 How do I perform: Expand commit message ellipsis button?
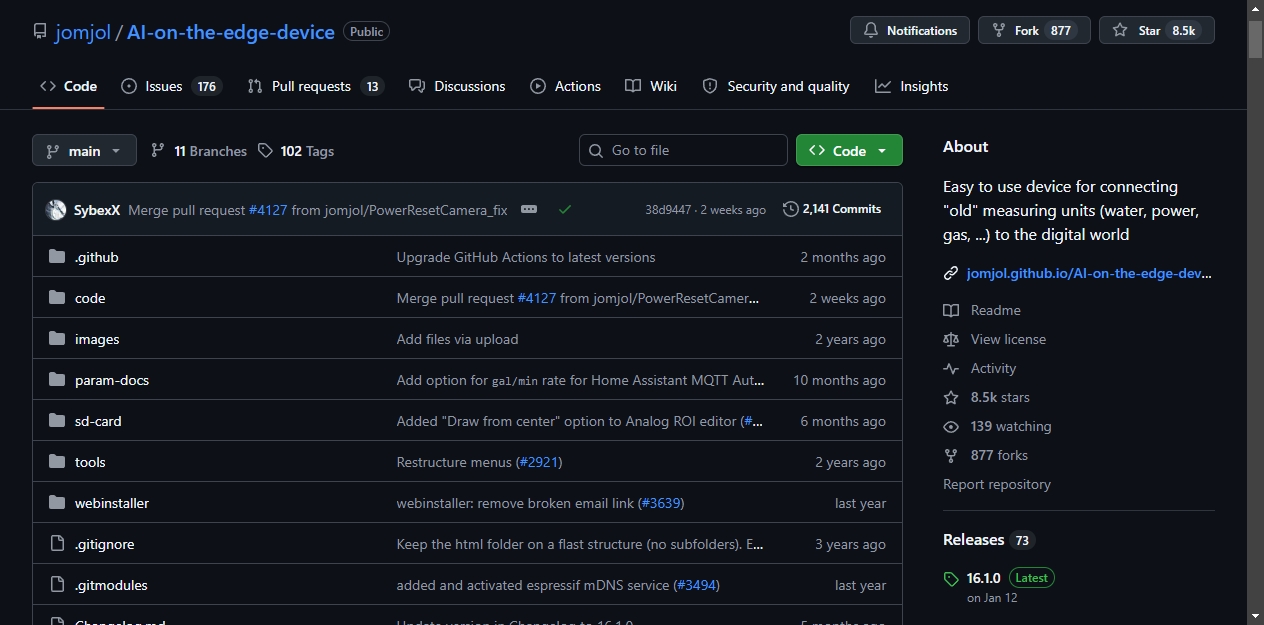click(x=529, y=210)
